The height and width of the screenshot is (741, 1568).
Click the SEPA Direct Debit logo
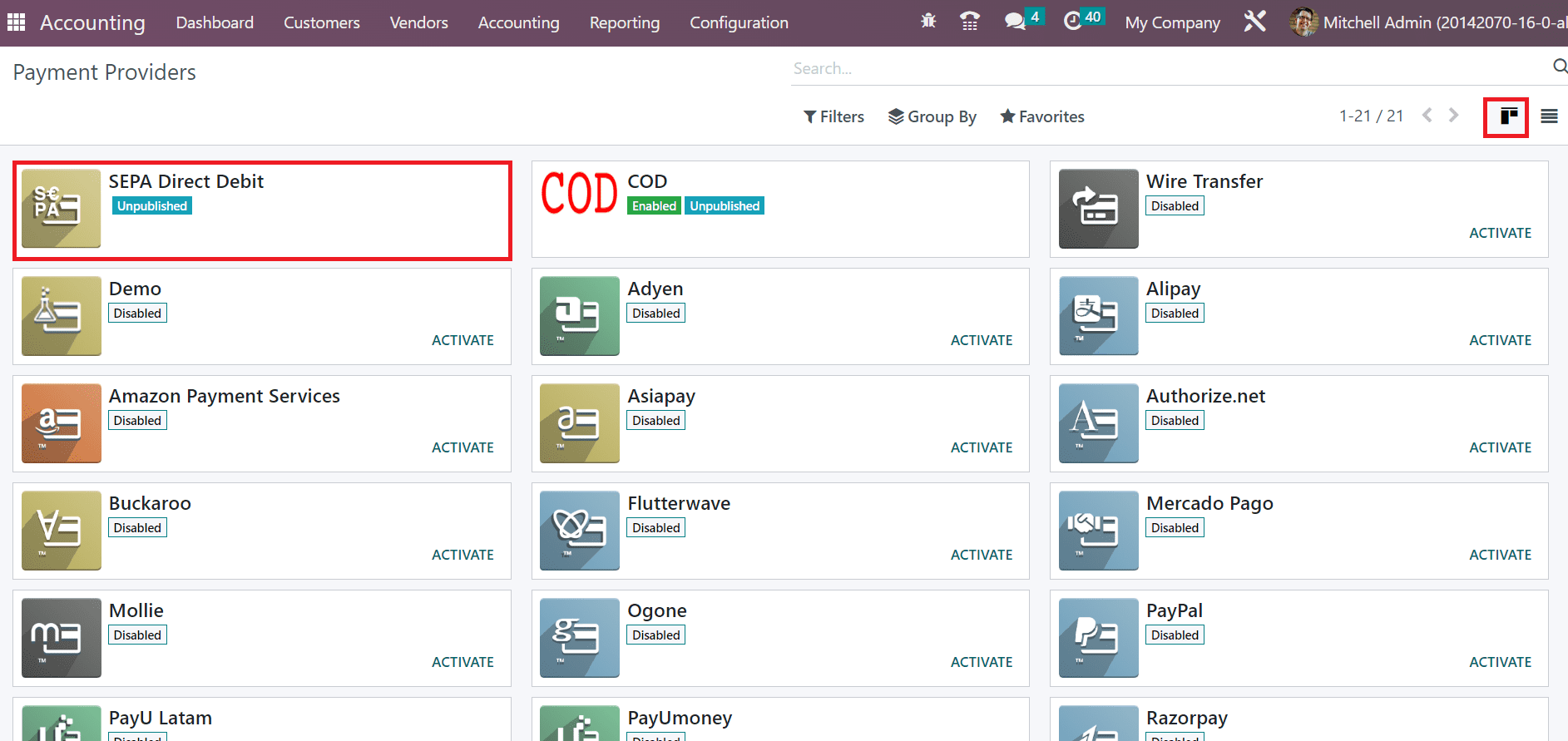61,209
